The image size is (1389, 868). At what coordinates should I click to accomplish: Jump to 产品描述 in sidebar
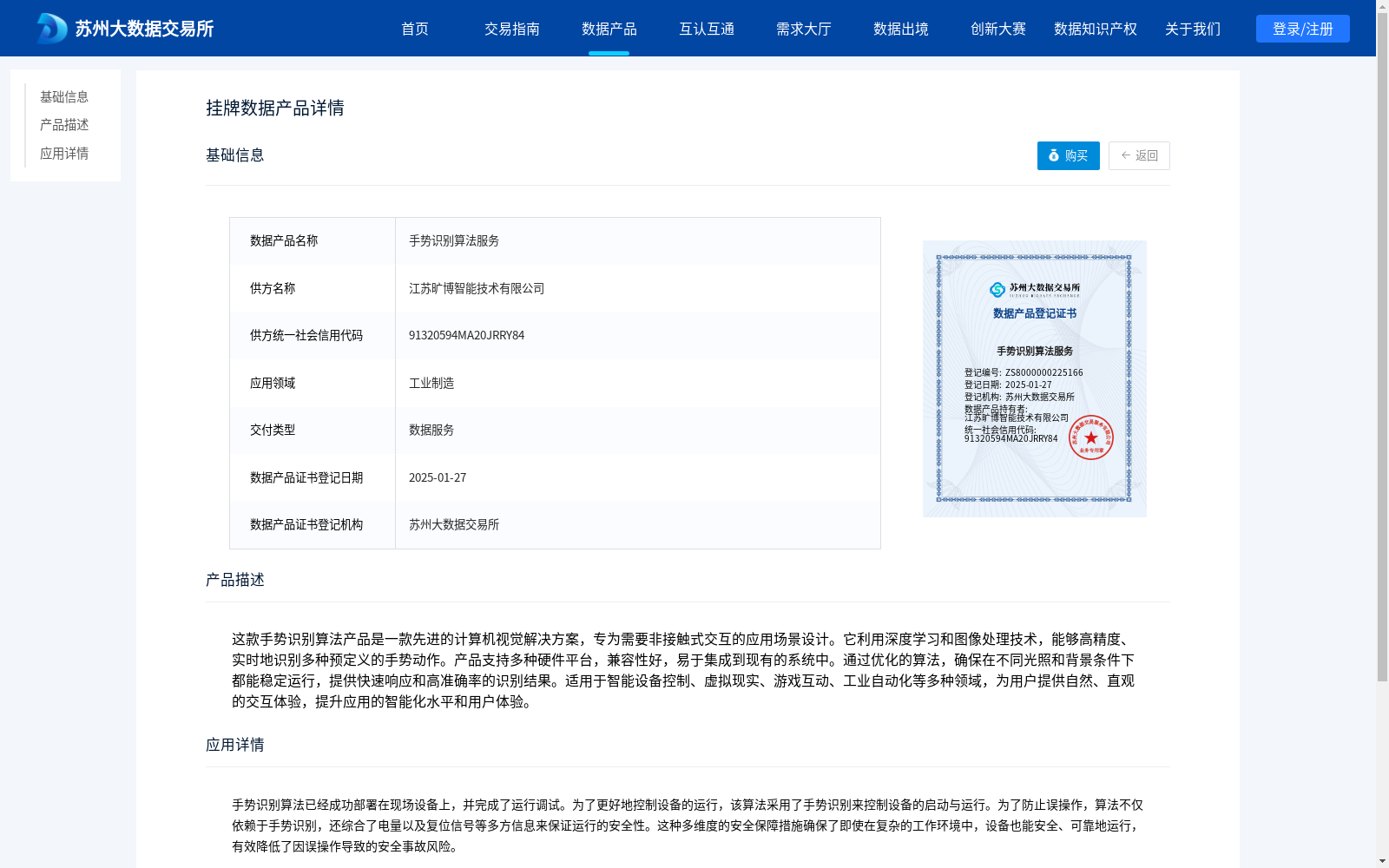point(64,125)
